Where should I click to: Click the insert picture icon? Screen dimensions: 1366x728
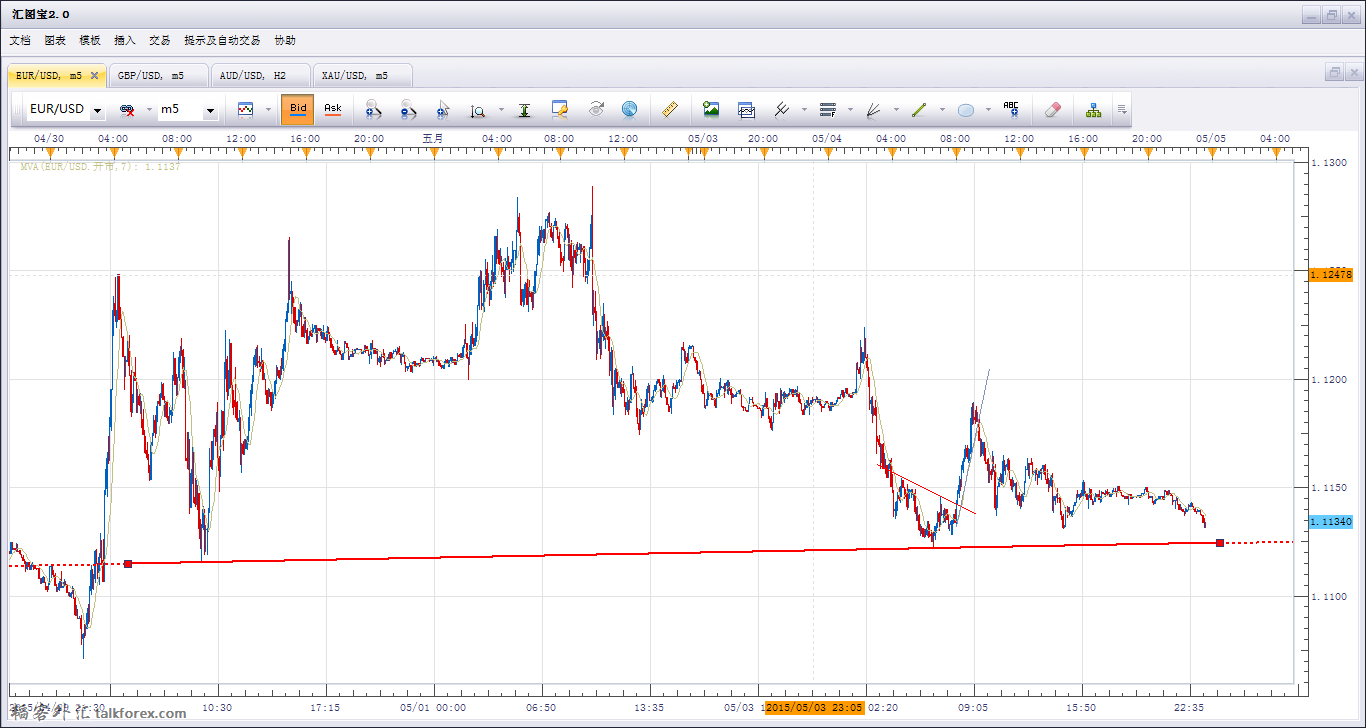tap(711, 109)
